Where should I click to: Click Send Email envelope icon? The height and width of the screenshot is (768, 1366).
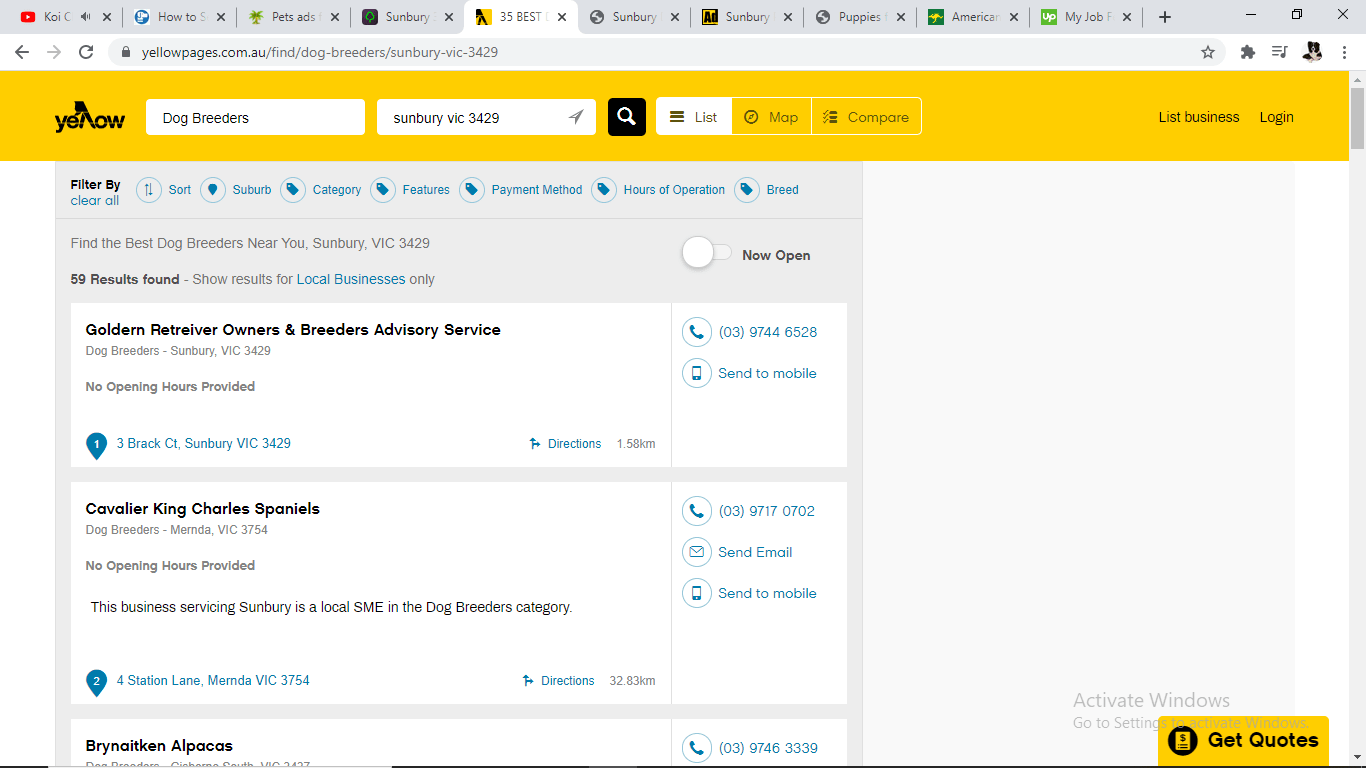click(697, 552)
